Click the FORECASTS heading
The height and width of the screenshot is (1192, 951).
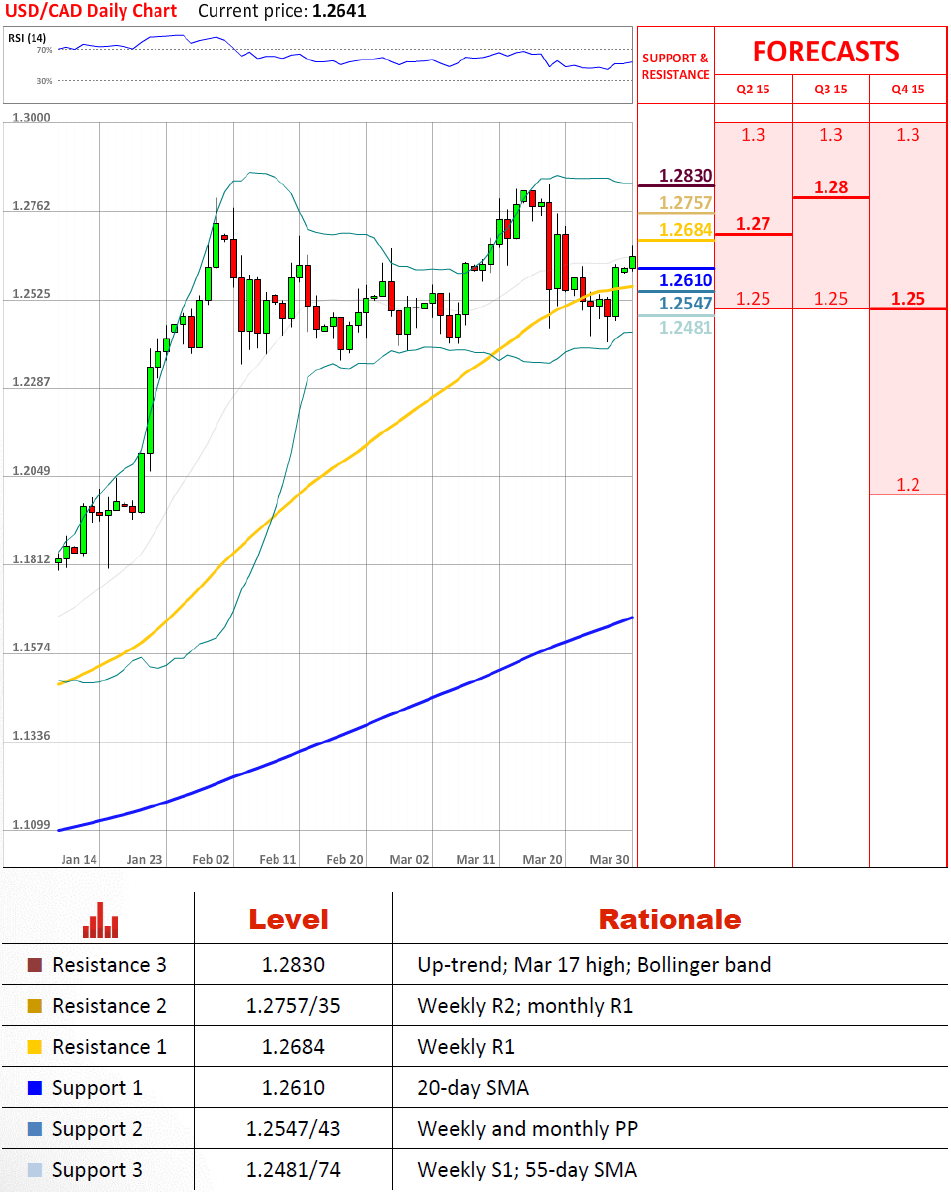[826, 52]
